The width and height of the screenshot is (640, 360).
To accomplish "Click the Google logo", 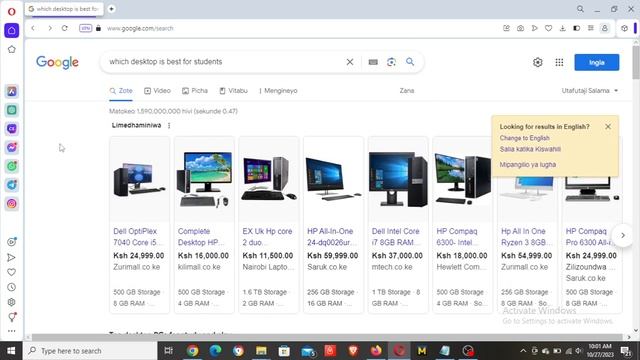I will click(x=57, y=62).
